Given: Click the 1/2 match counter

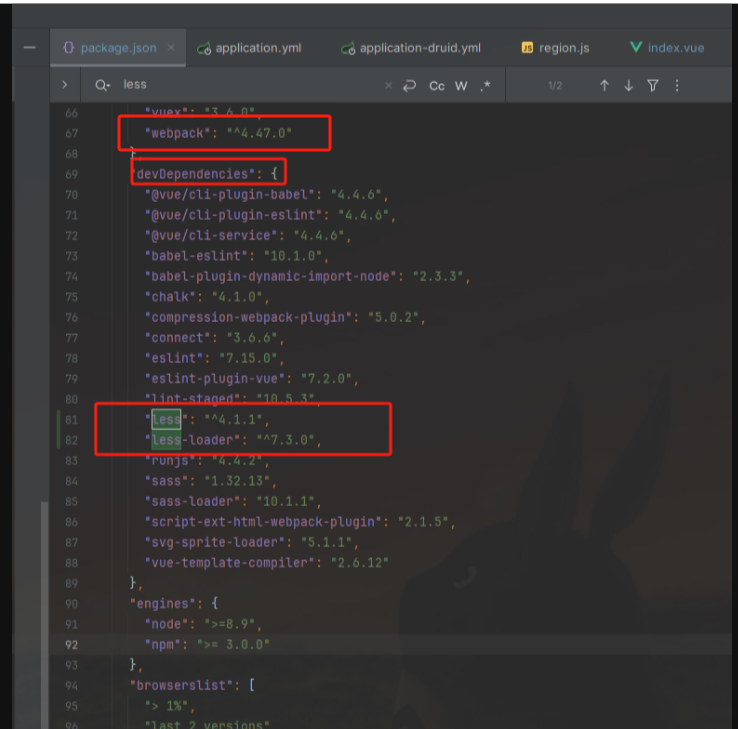Looking at the screenshot, I should click(555, 86).
